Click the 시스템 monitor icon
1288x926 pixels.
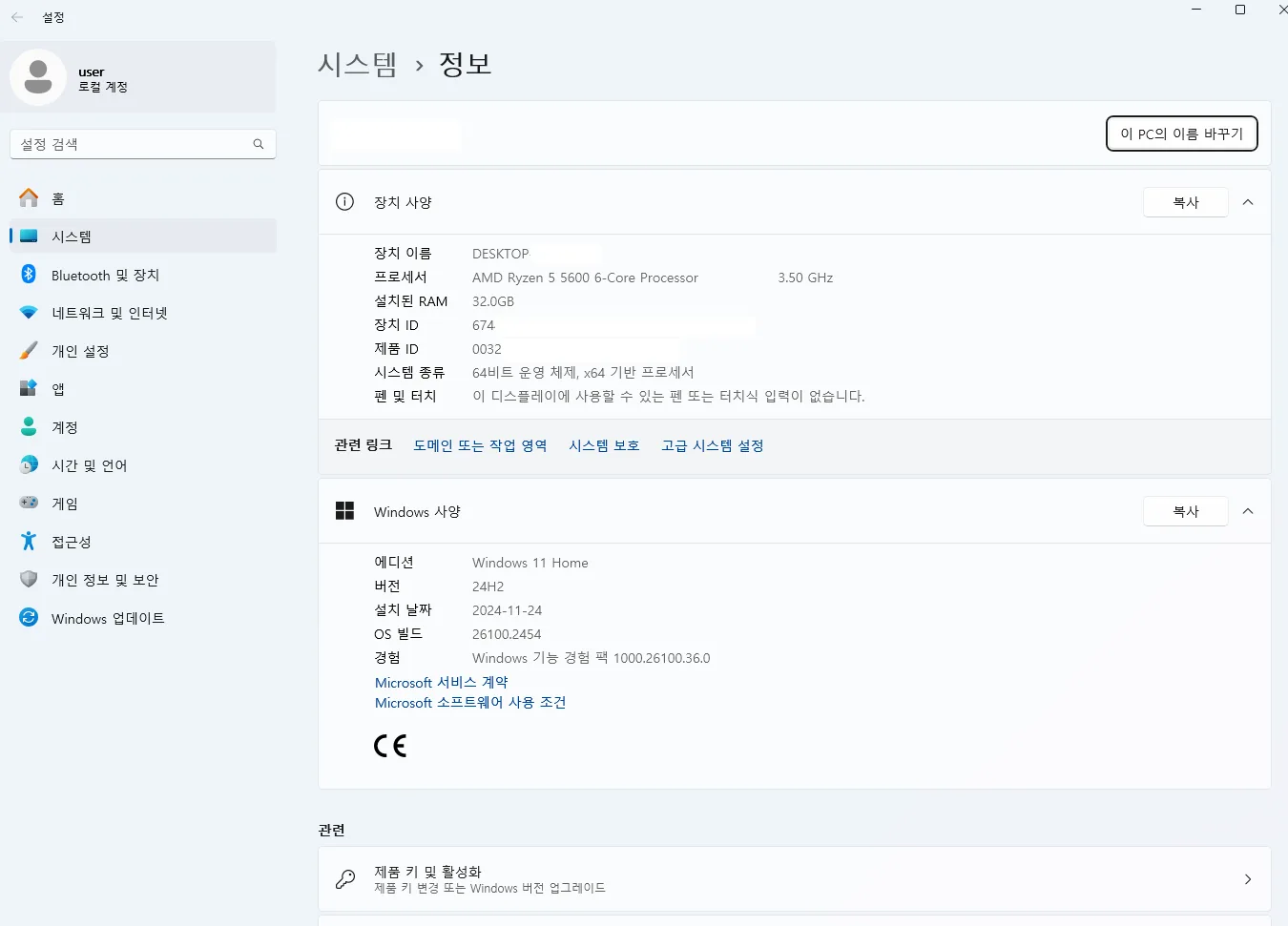(30, 237)
